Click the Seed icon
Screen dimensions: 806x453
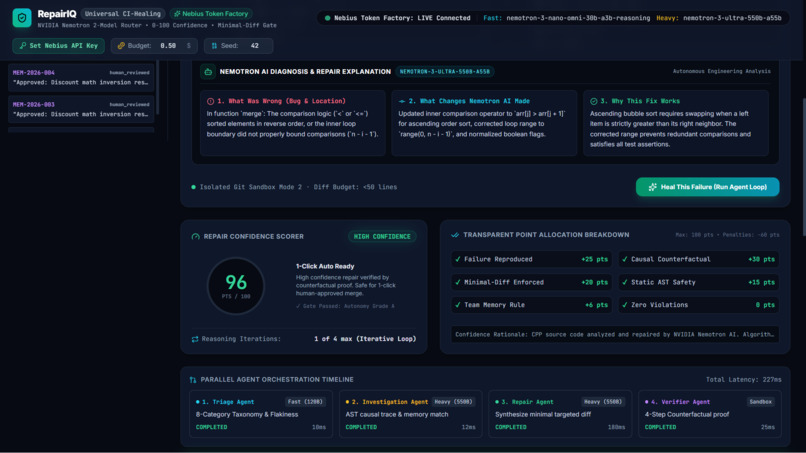tap(214, 46)
